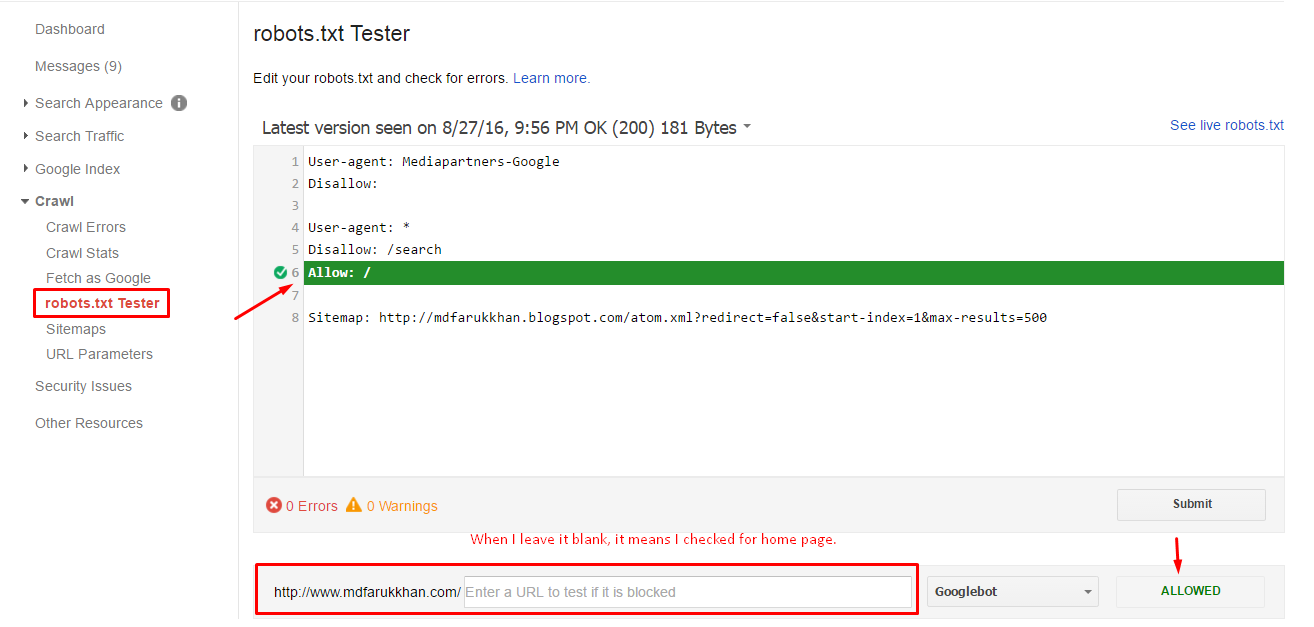Go to Crawl Errors
The width and height of the screenshot is (1314, 627).
86,227
